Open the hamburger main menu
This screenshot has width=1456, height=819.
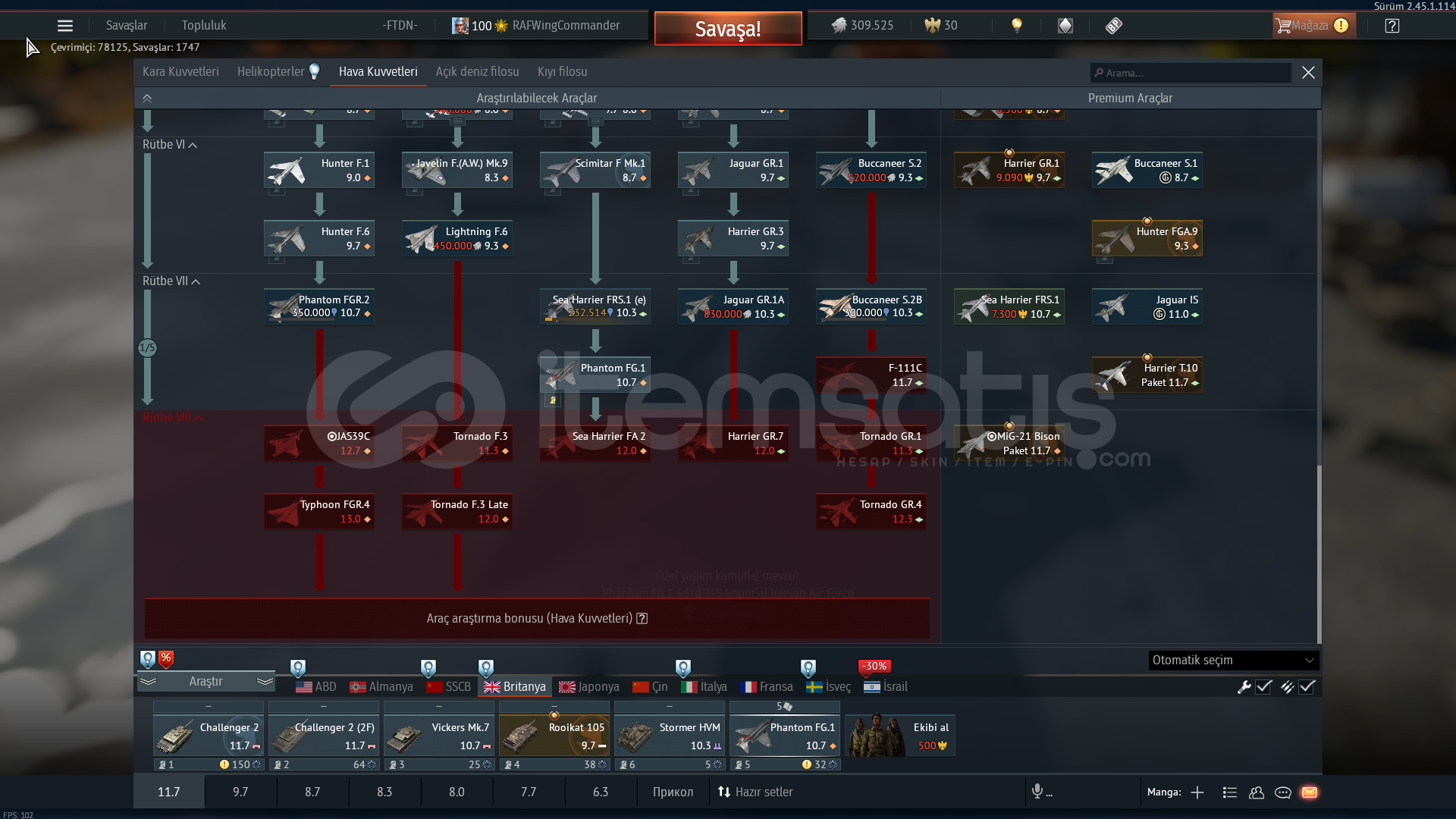coord(65,26)
